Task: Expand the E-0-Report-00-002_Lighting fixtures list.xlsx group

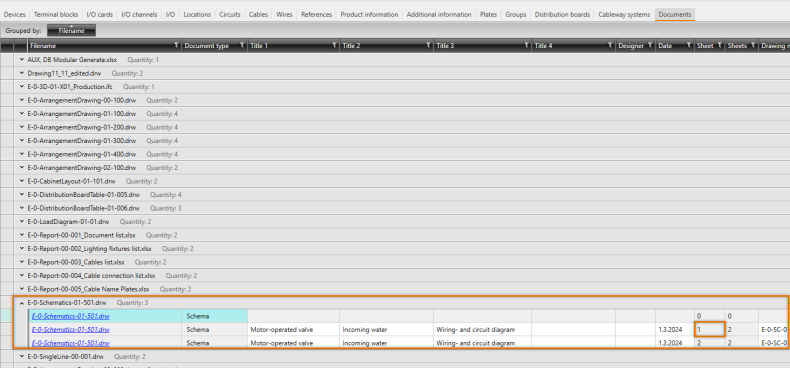Action: point(22,249)
